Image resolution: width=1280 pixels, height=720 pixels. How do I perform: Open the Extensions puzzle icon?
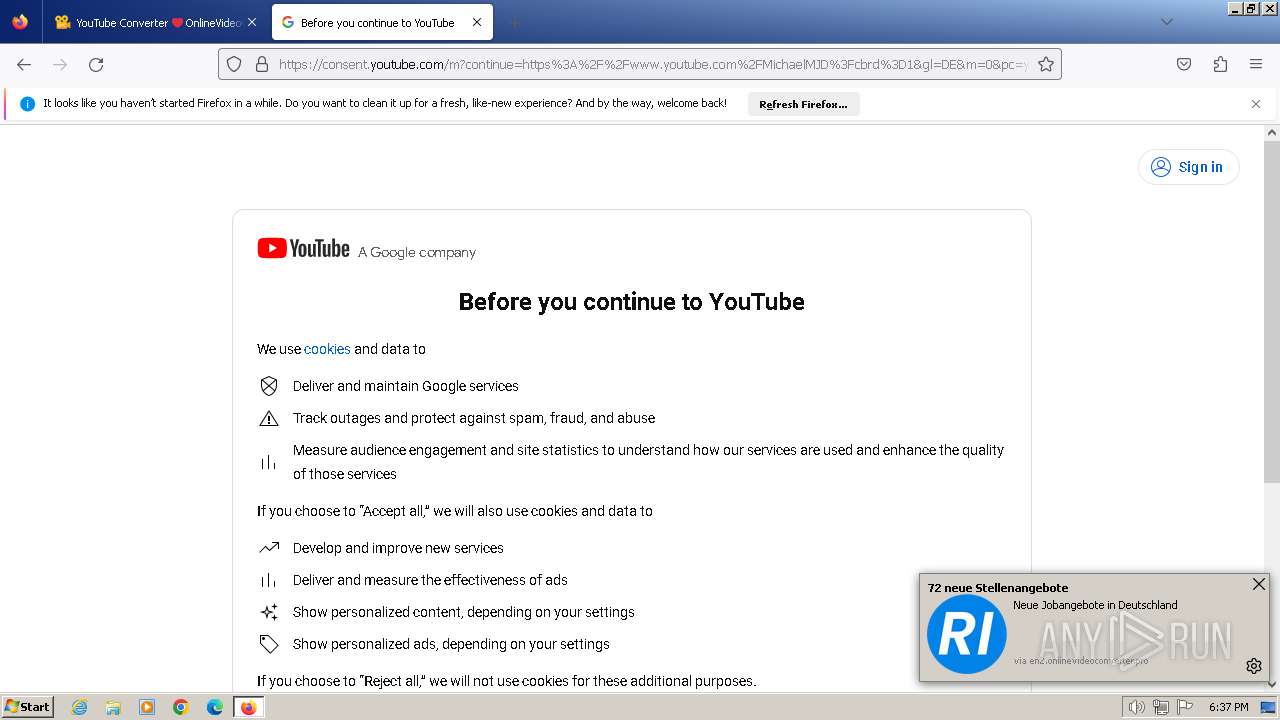tap(1220, 64)
